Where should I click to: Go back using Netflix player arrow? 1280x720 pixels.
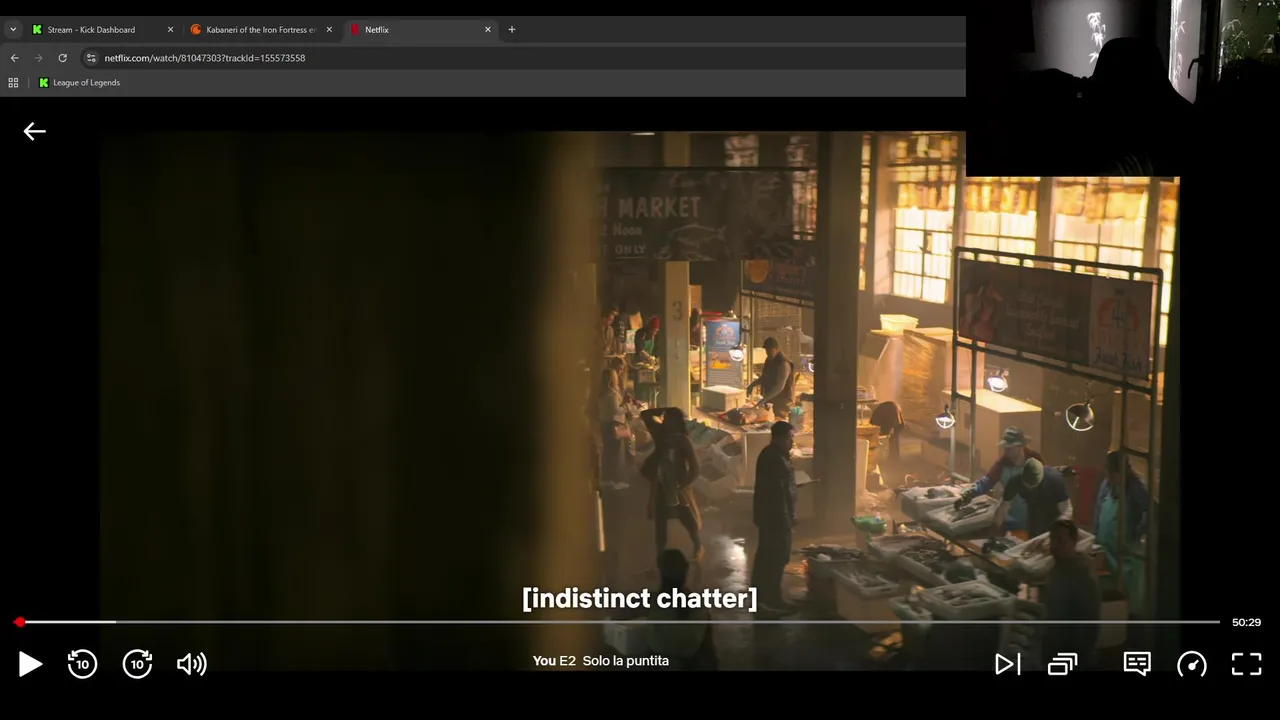[x=35, y=131]
